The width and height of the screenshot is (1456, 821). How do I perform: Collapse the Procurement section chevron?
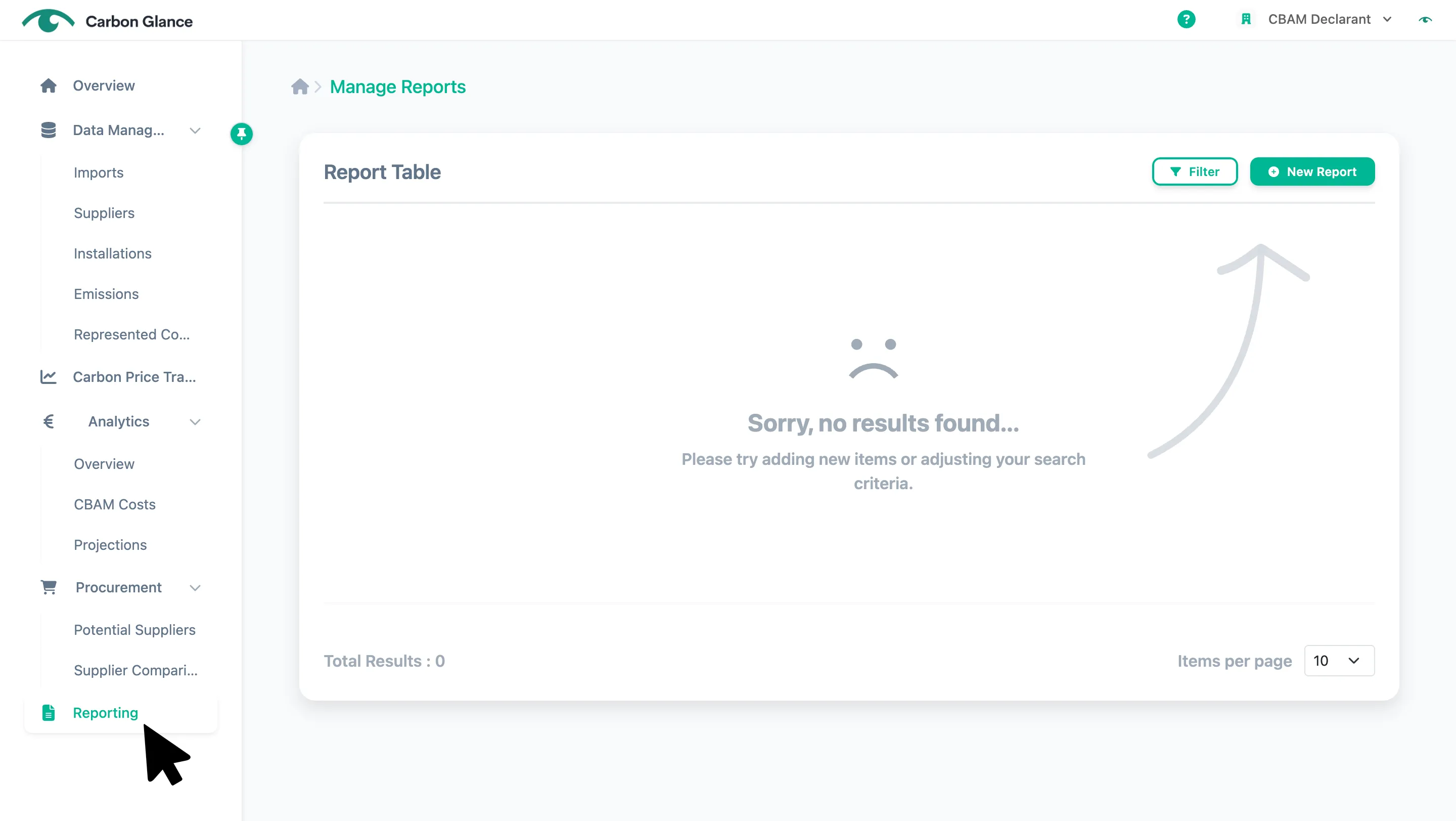tap(195, 587)
